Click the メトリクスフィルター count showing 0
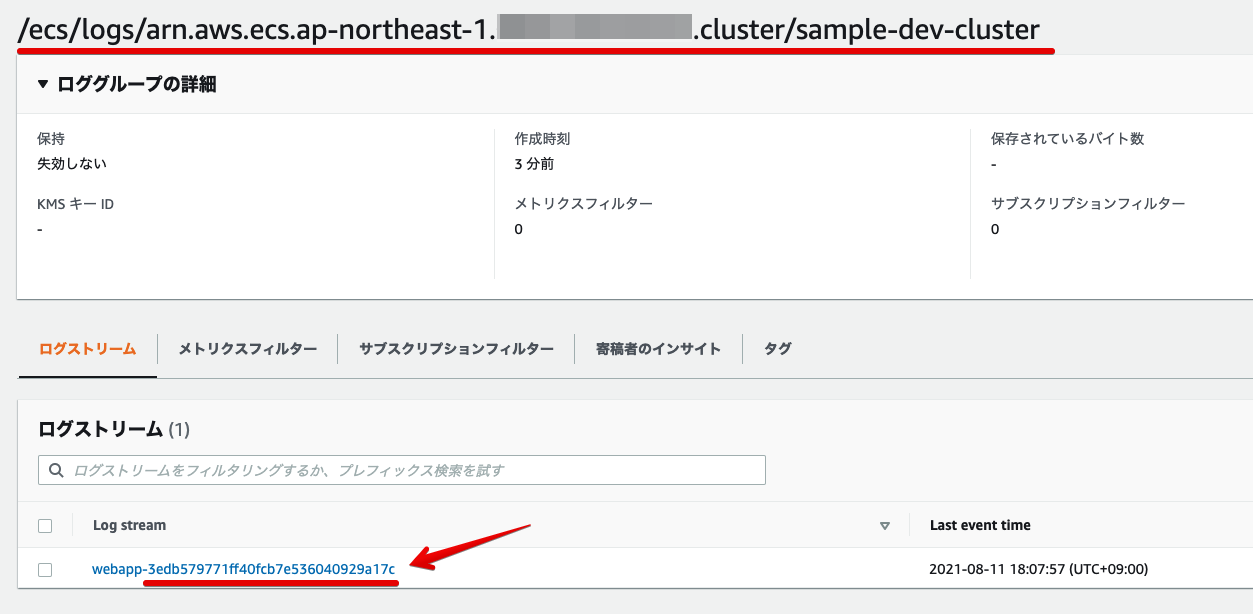Screen dimensions: 1253x614 [518, 228]
